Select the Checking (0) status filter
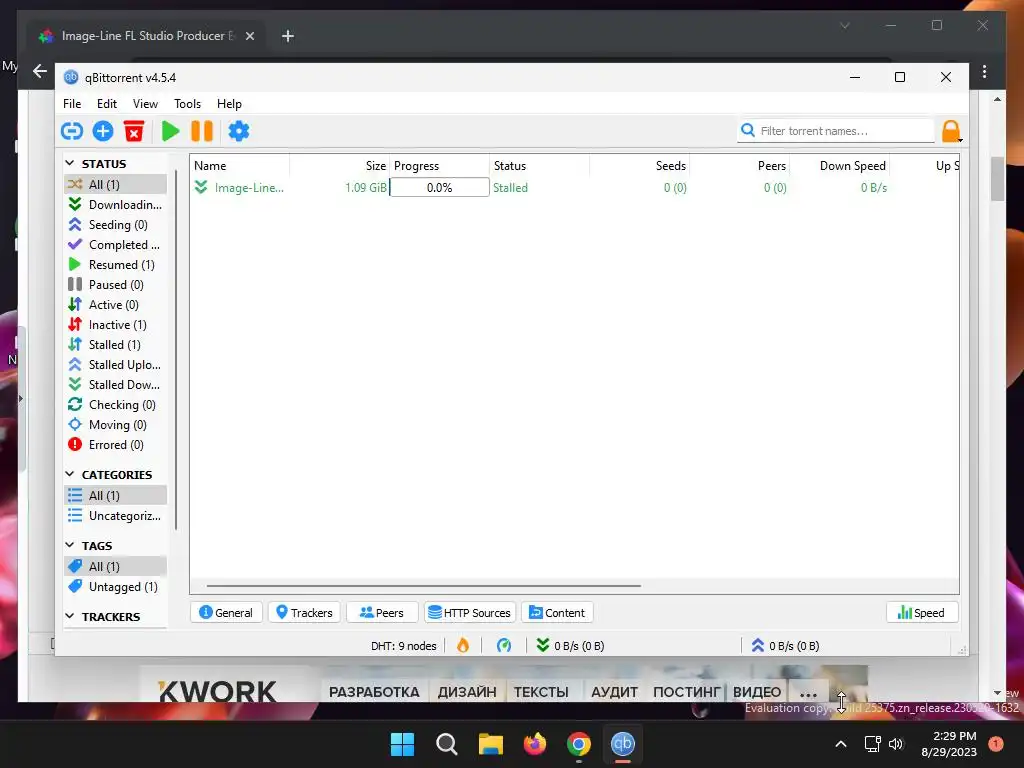Image resolution: width=1024 pixels, height=768 pixels. pos(116,405)
